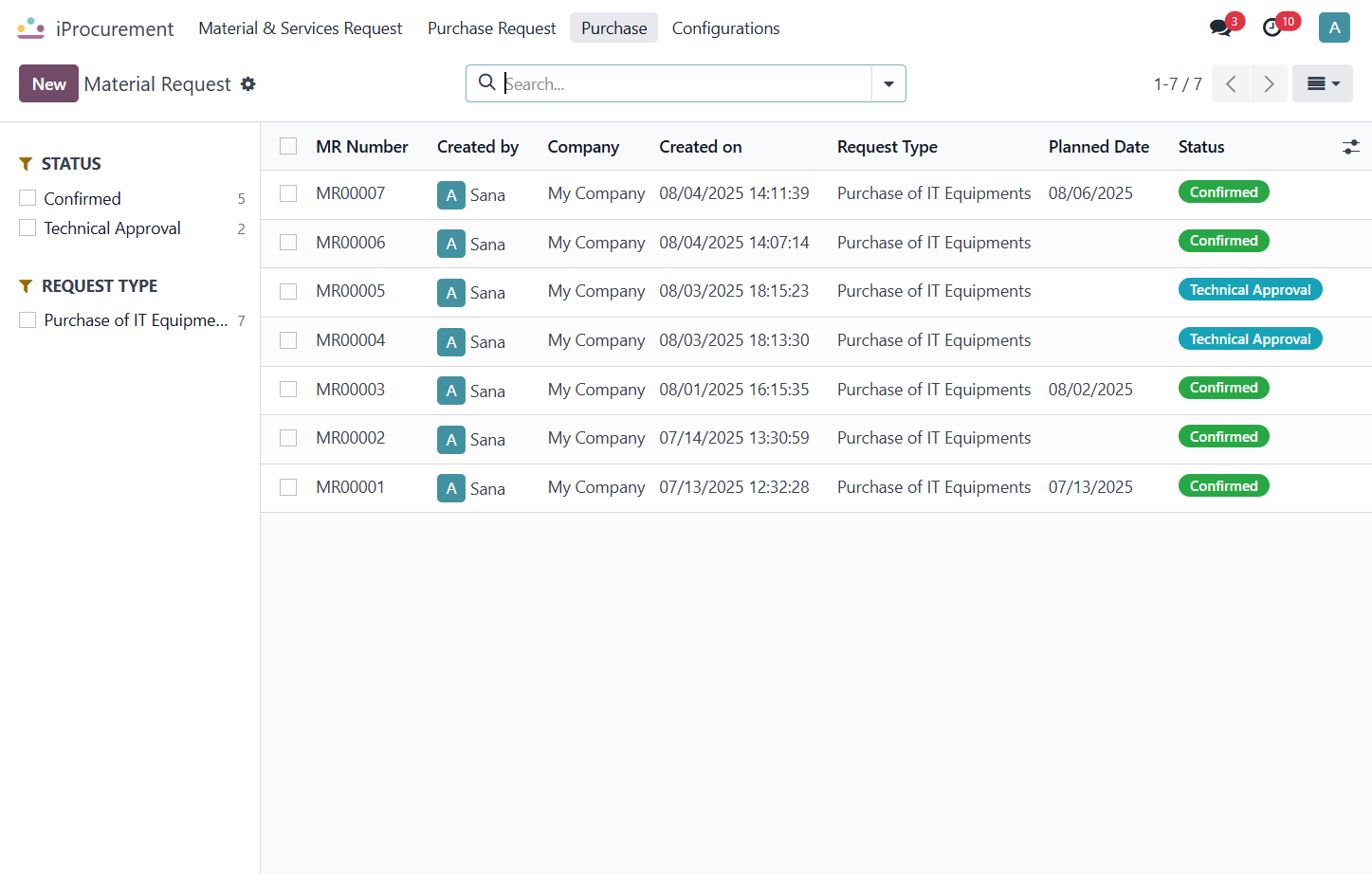This screenshot has height=874, width=1372.
Task: Sort by the MR Number column header
Action: coord(362,147)
